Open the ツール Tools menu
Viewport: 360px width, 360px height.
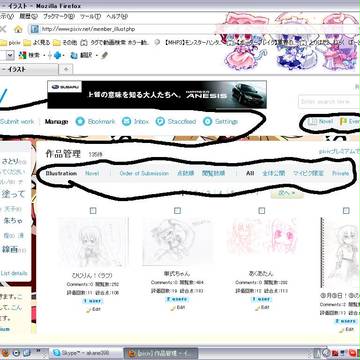tap(90, 16)
